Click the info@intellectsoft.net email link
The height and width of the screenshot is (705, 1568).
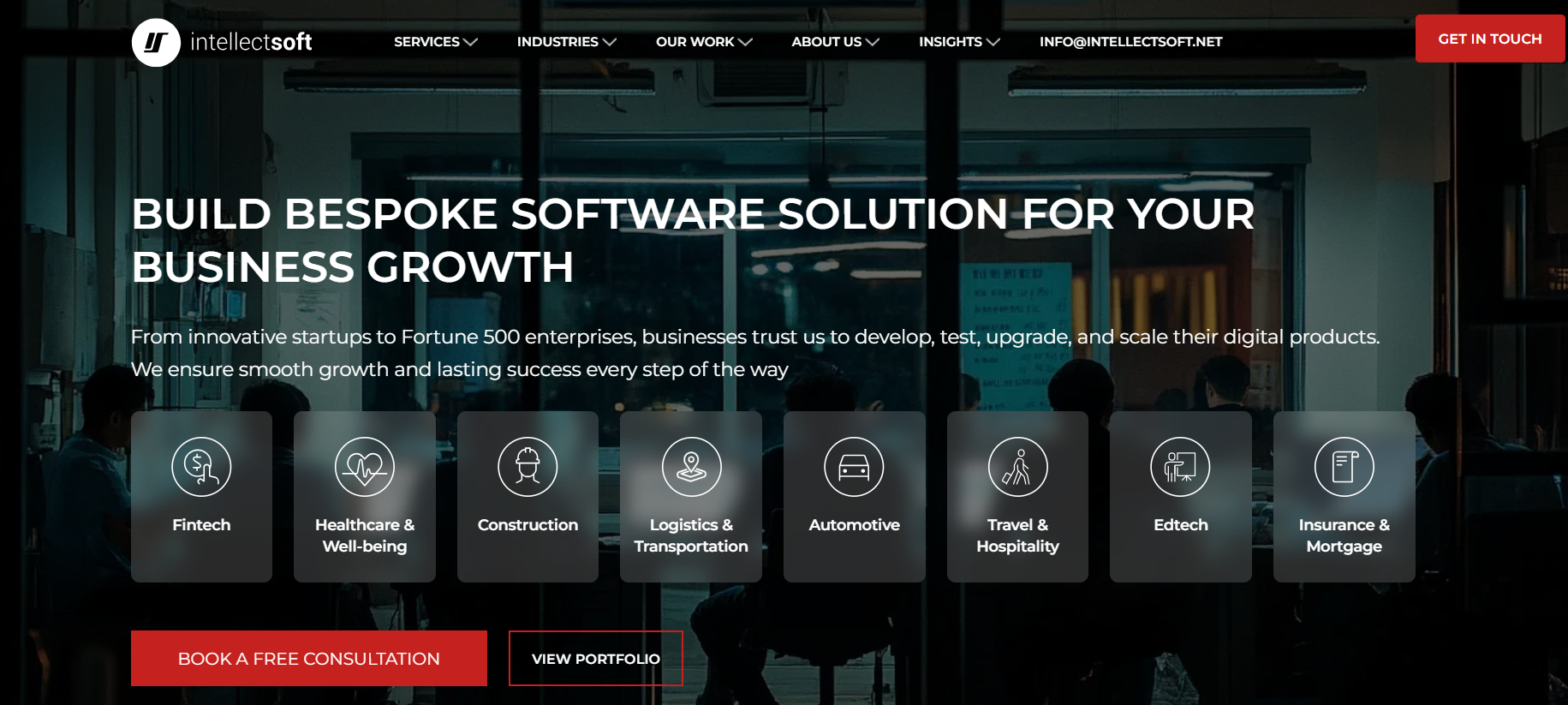[x=1130, y=42]
